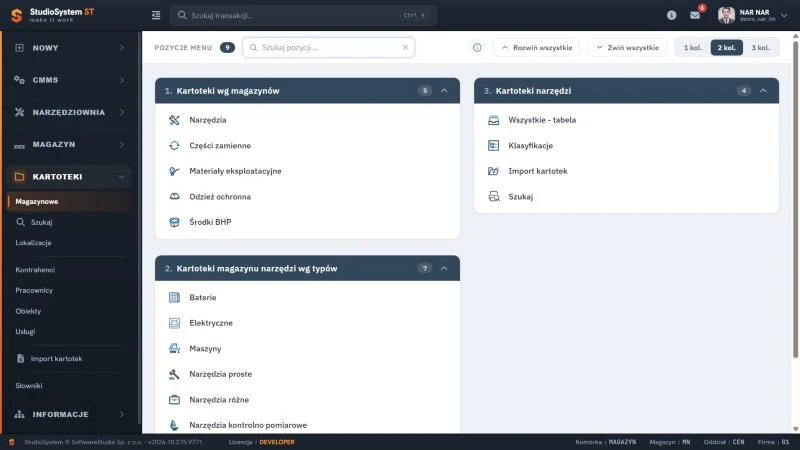800x450 pixels.
Task: Click Zwiń wszystkie button
Action: pyautogui.click(x=627, y=47)
